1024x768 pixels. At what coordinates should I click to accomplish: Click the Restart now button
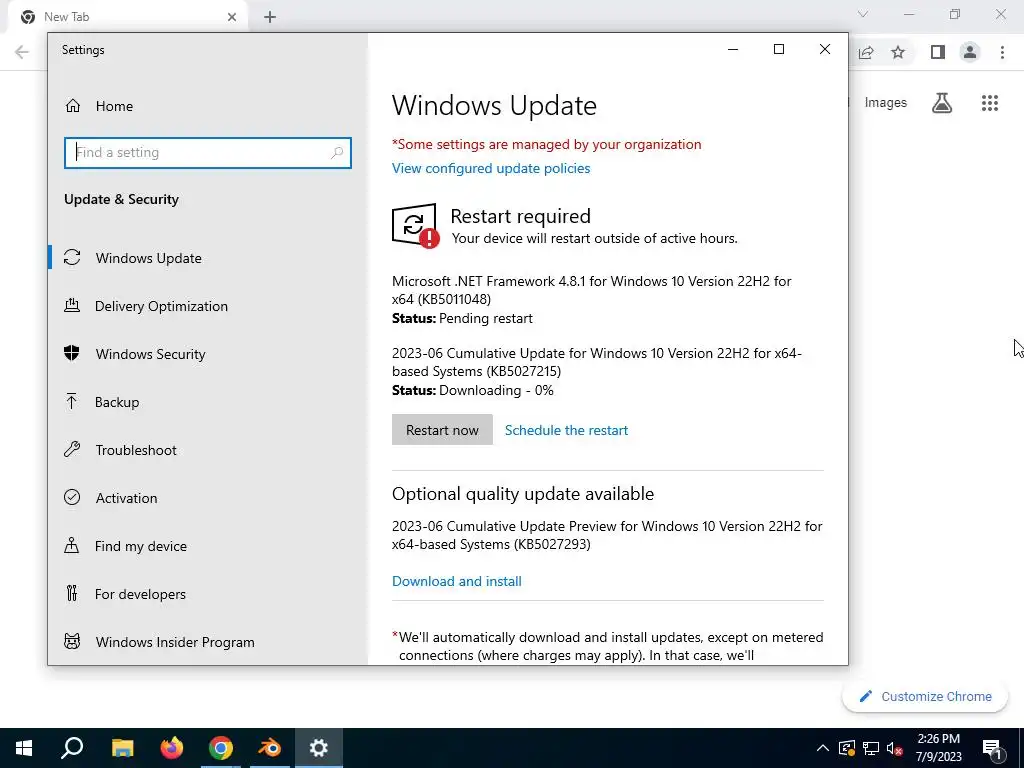(x=442, y=430)
